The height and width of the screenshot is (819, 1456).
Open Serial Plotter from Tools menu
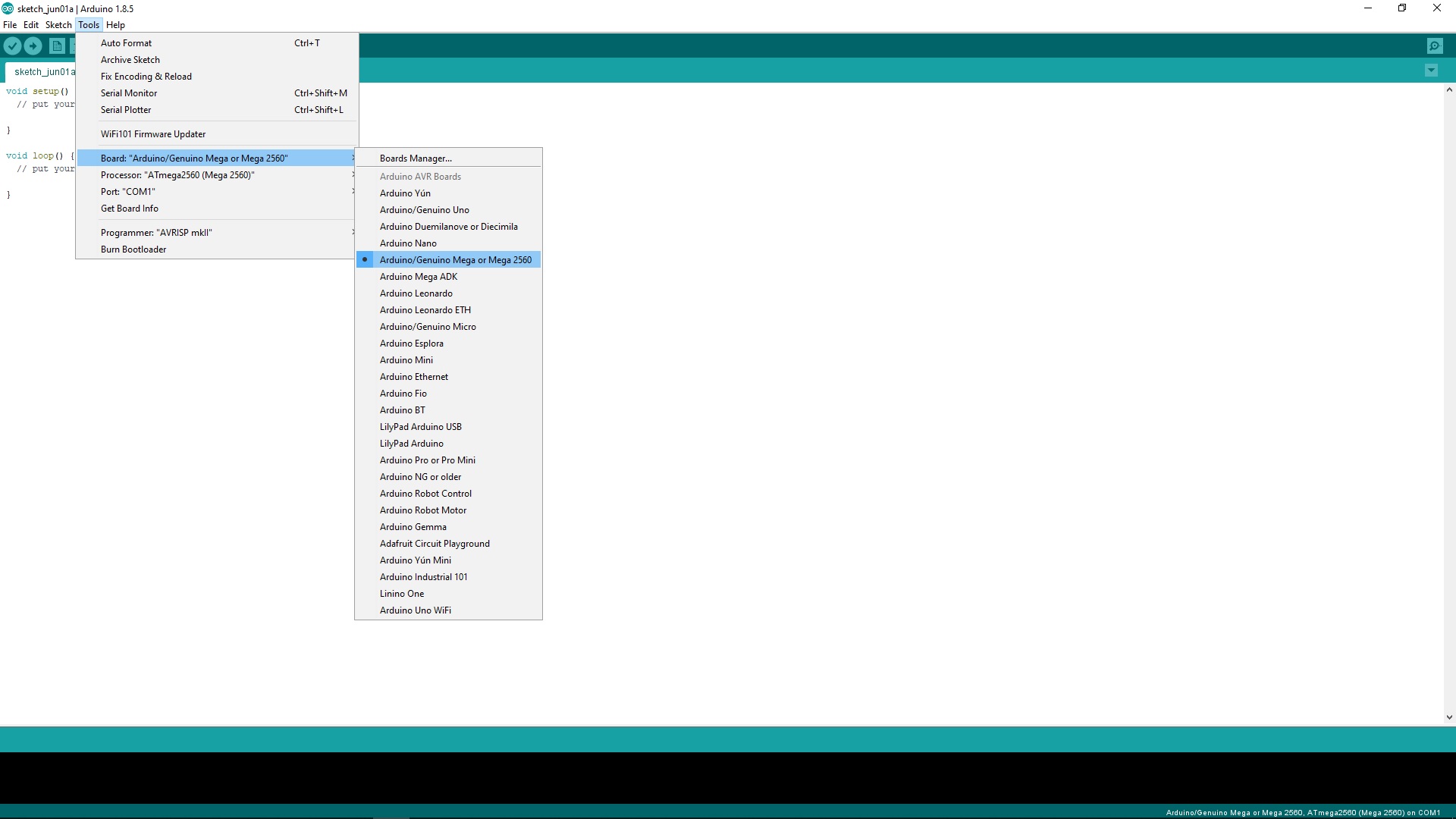[217, 110]
